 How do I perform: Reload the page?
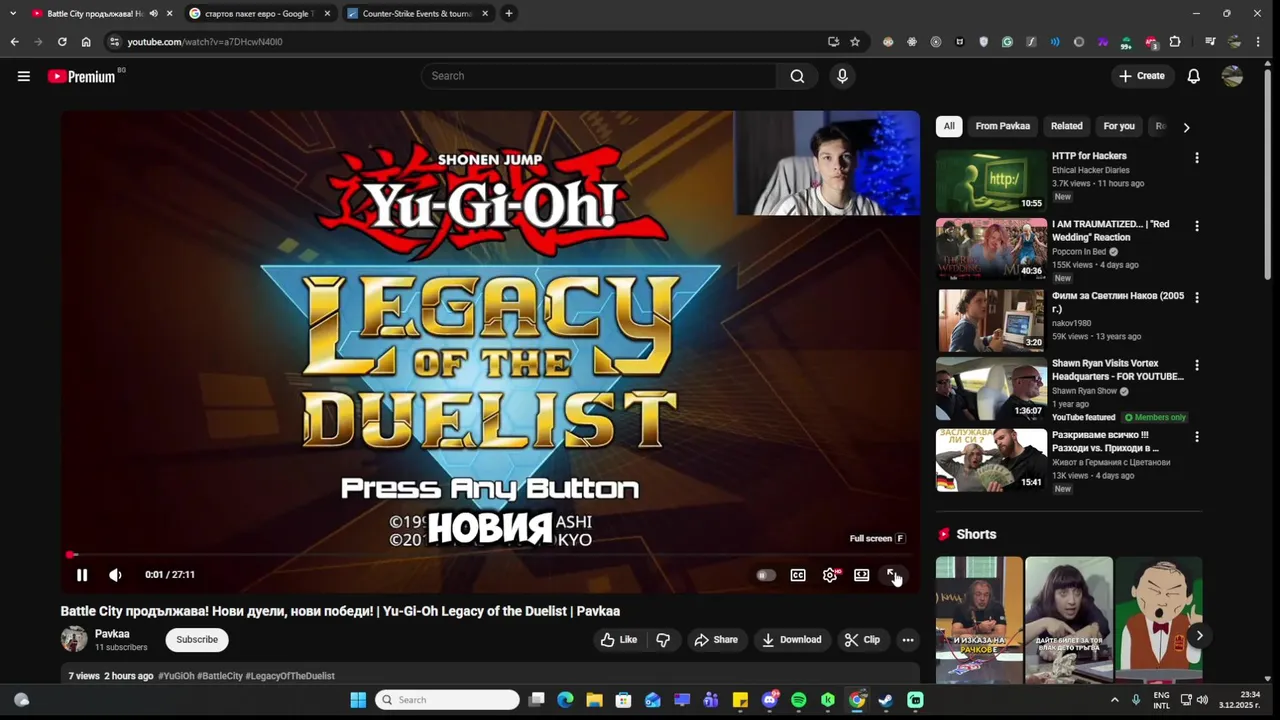tap(62, 42)
